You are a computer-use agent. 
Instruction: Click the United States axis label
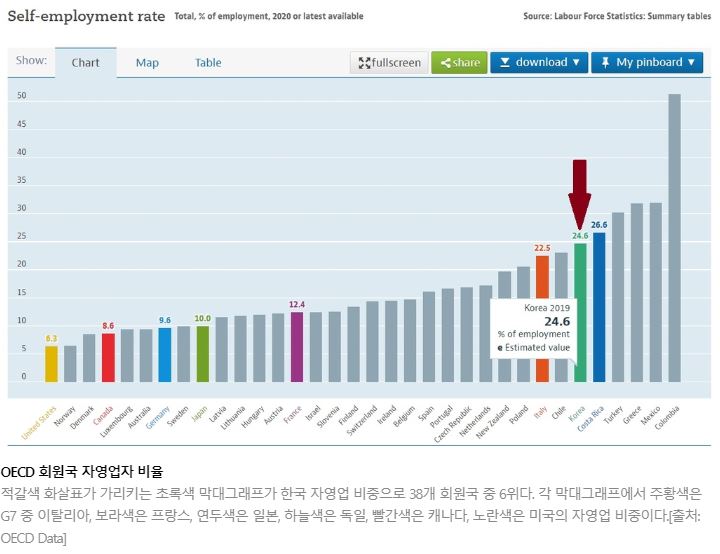click(39, 423)
